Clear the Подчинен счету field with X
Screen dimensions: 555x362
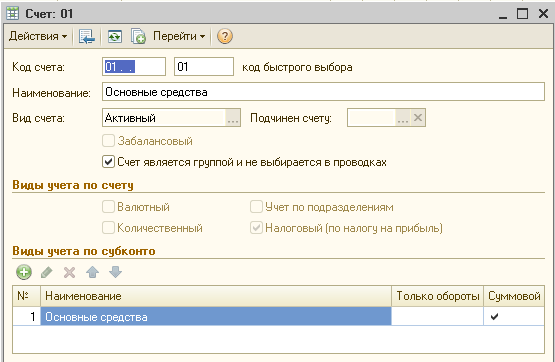pos(418,117)
